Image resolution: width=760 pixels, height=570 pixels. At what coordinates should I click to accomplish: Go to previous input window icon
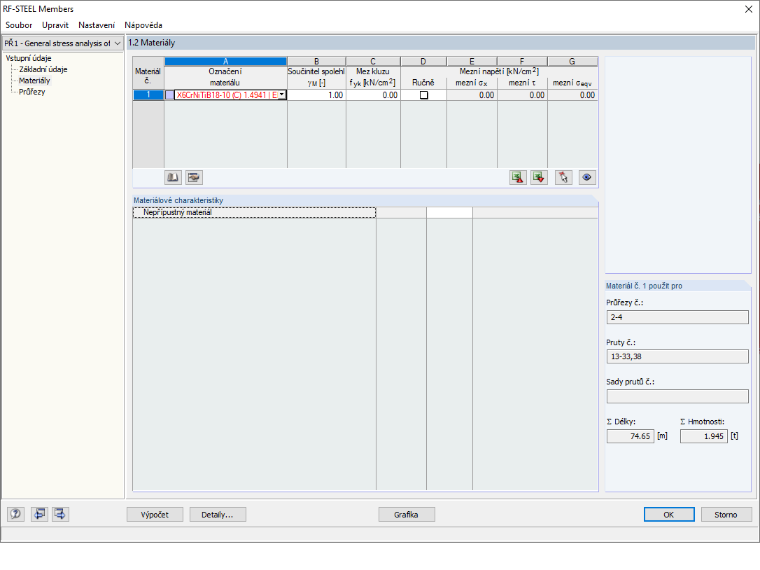[x=39, y=514]
